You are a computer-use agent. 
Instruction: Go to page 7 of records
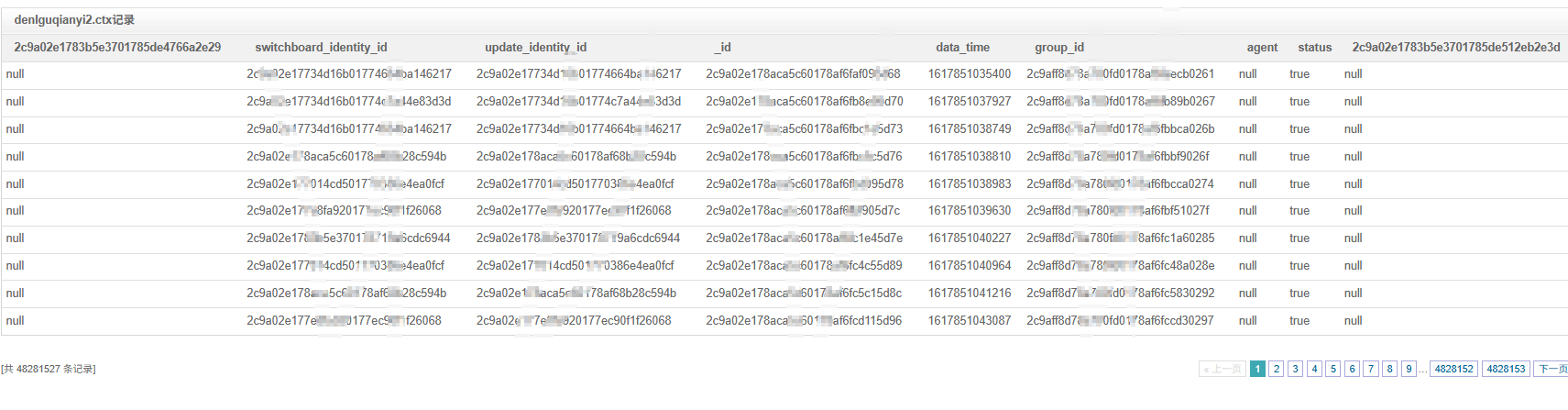(1370, 369)
